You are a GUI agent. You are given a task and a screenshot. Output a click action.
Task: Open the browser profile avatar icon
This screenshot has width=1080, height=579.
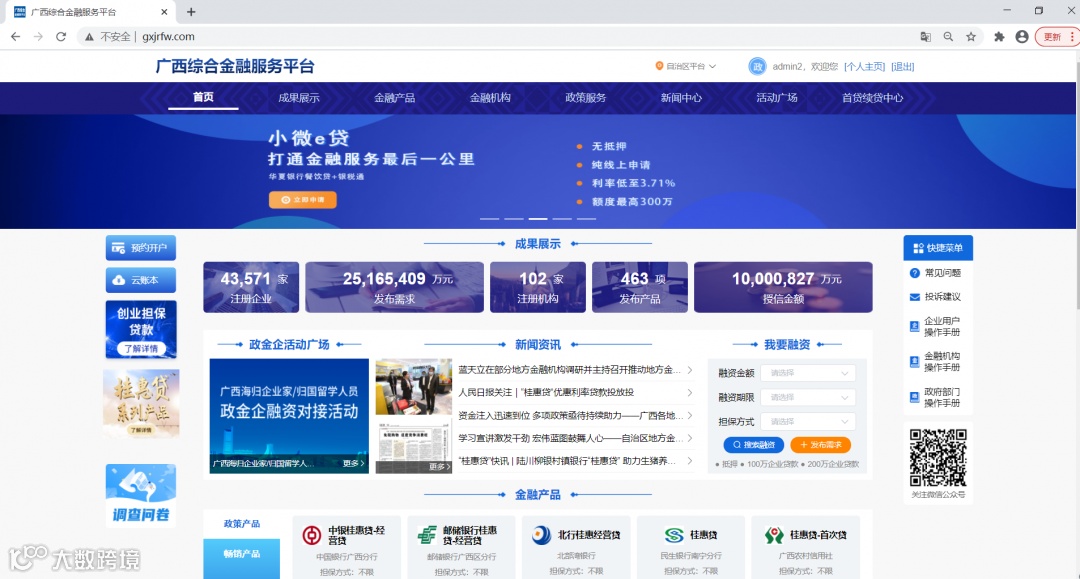[x=1022, y=36]
